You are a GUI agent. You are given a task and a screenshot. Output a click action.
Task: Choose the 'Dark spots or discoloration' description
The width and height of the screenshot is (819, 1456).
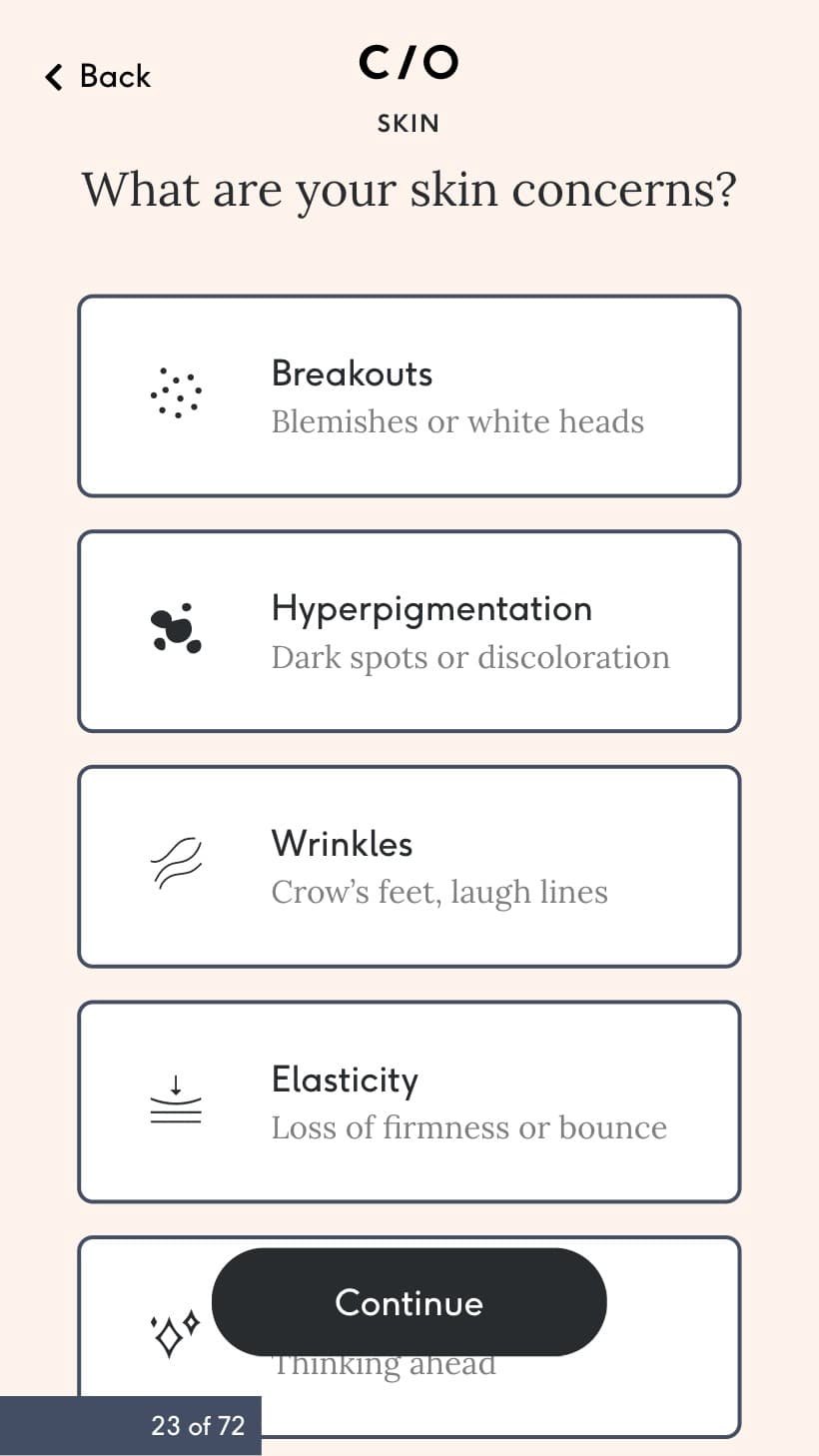point(470,657)
